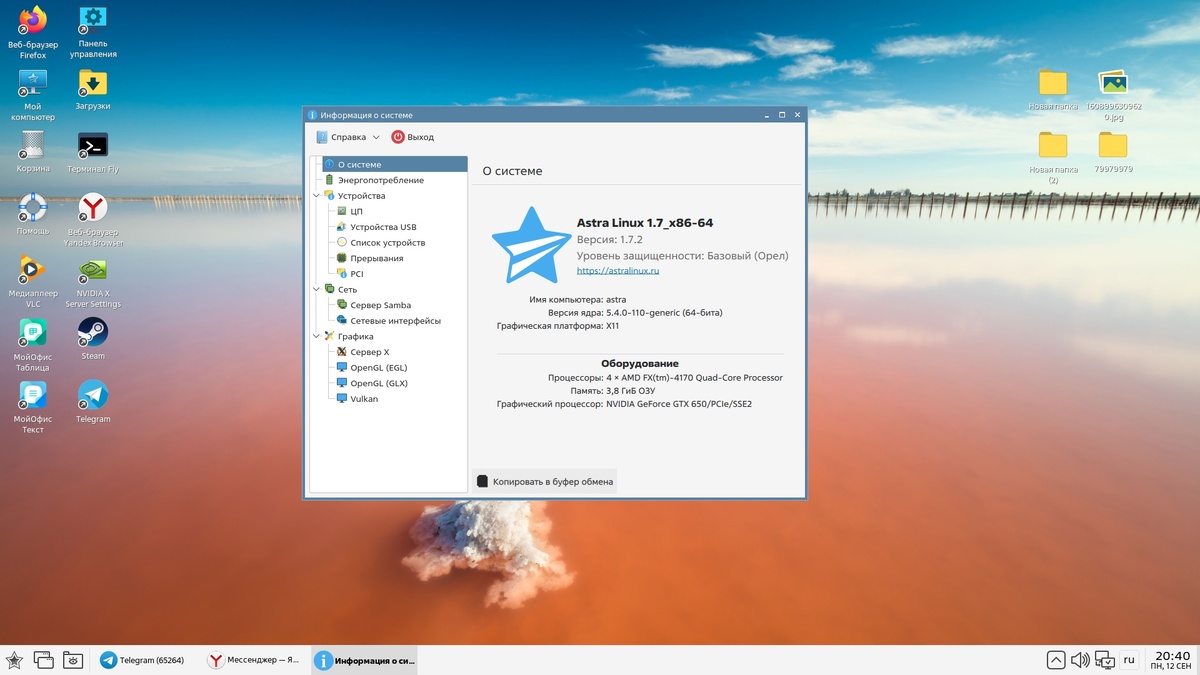This screenshot has width=1200, height=675.
Task: Select Сетевые интерфейсы tree item
Action: [389, 321]
